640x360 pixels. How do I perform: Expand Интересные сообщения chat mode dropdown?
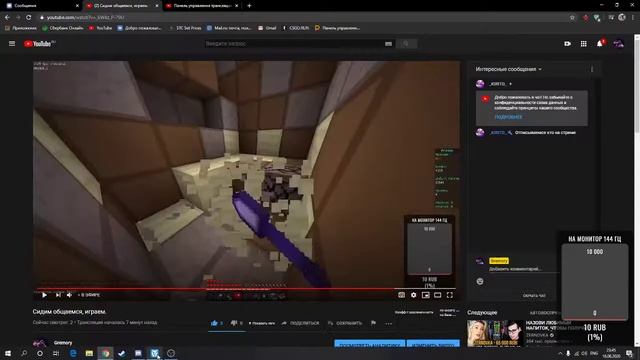(x=509, y=69)
